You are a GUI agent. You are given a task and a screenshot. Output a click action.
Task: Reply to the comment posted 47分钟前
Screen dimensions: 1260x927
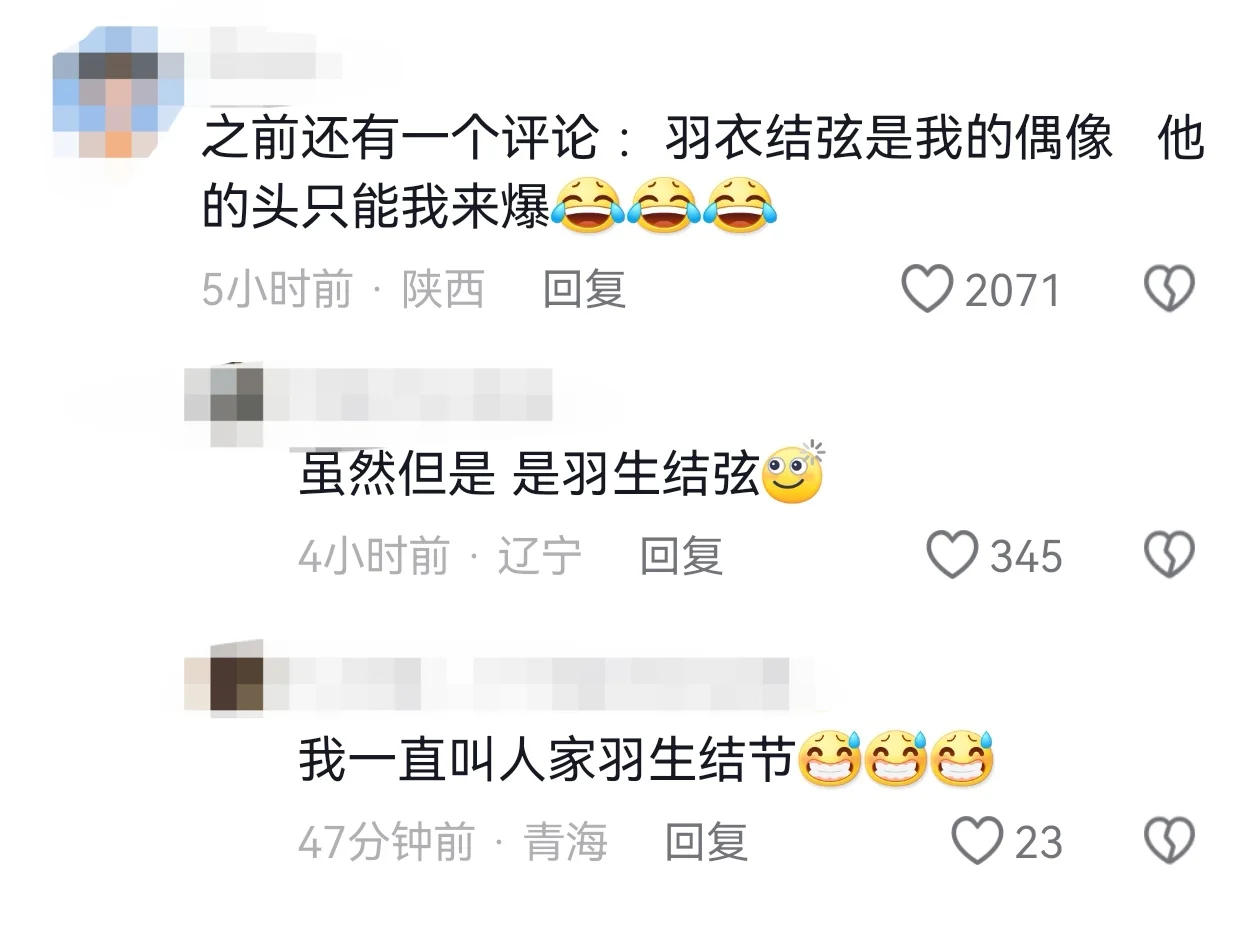[x=706, y=841]
